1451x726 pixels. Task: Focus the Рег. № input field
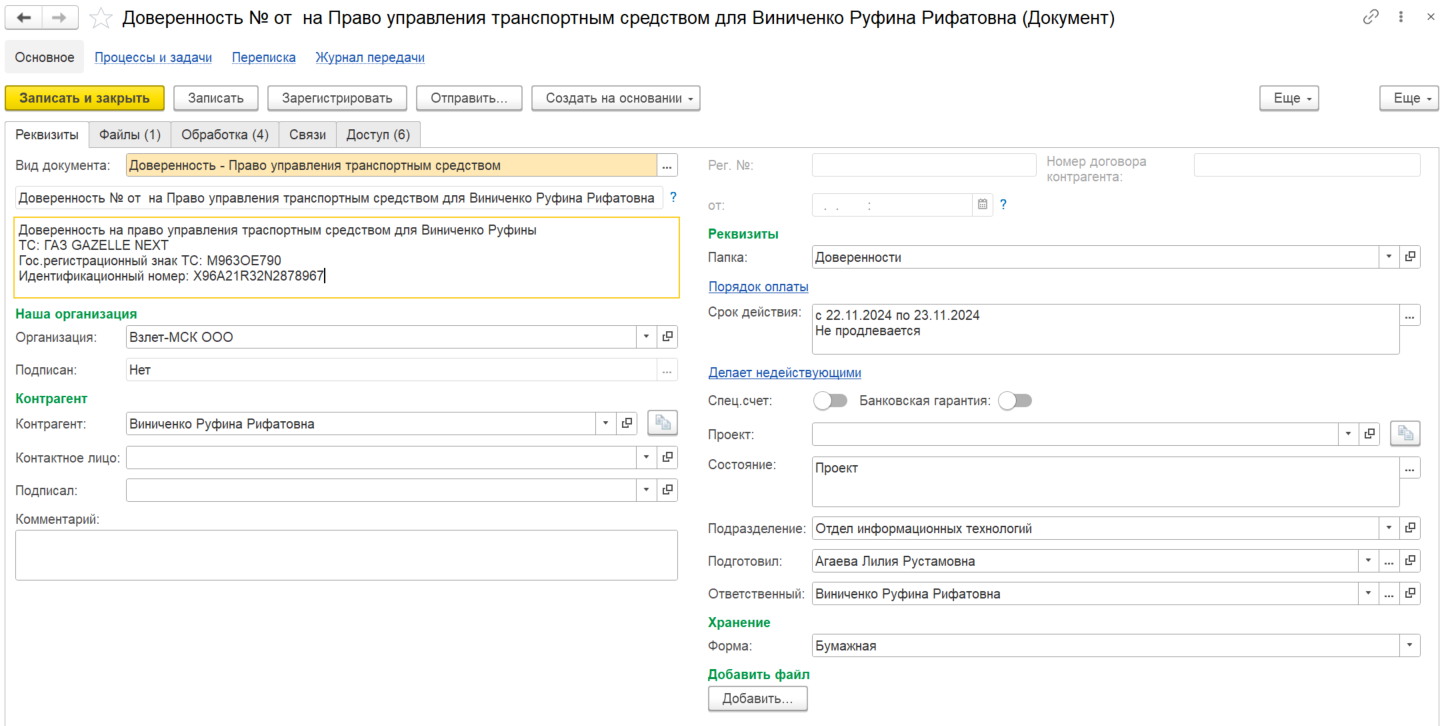point(924,165)
